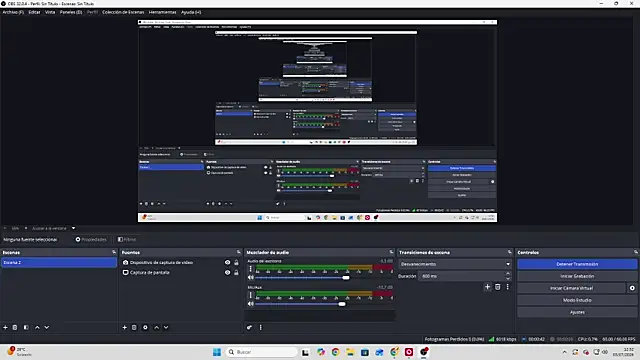The width and height of the screenshot is (640, 360).
Task: Select the Dispositivo de captura de video row
Action: (180, 262)
